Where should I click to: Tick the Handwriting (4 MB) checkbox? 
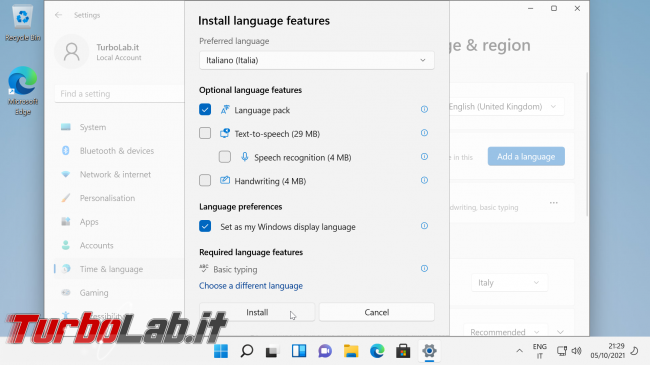pyautogui.click(x=205, y=180)
